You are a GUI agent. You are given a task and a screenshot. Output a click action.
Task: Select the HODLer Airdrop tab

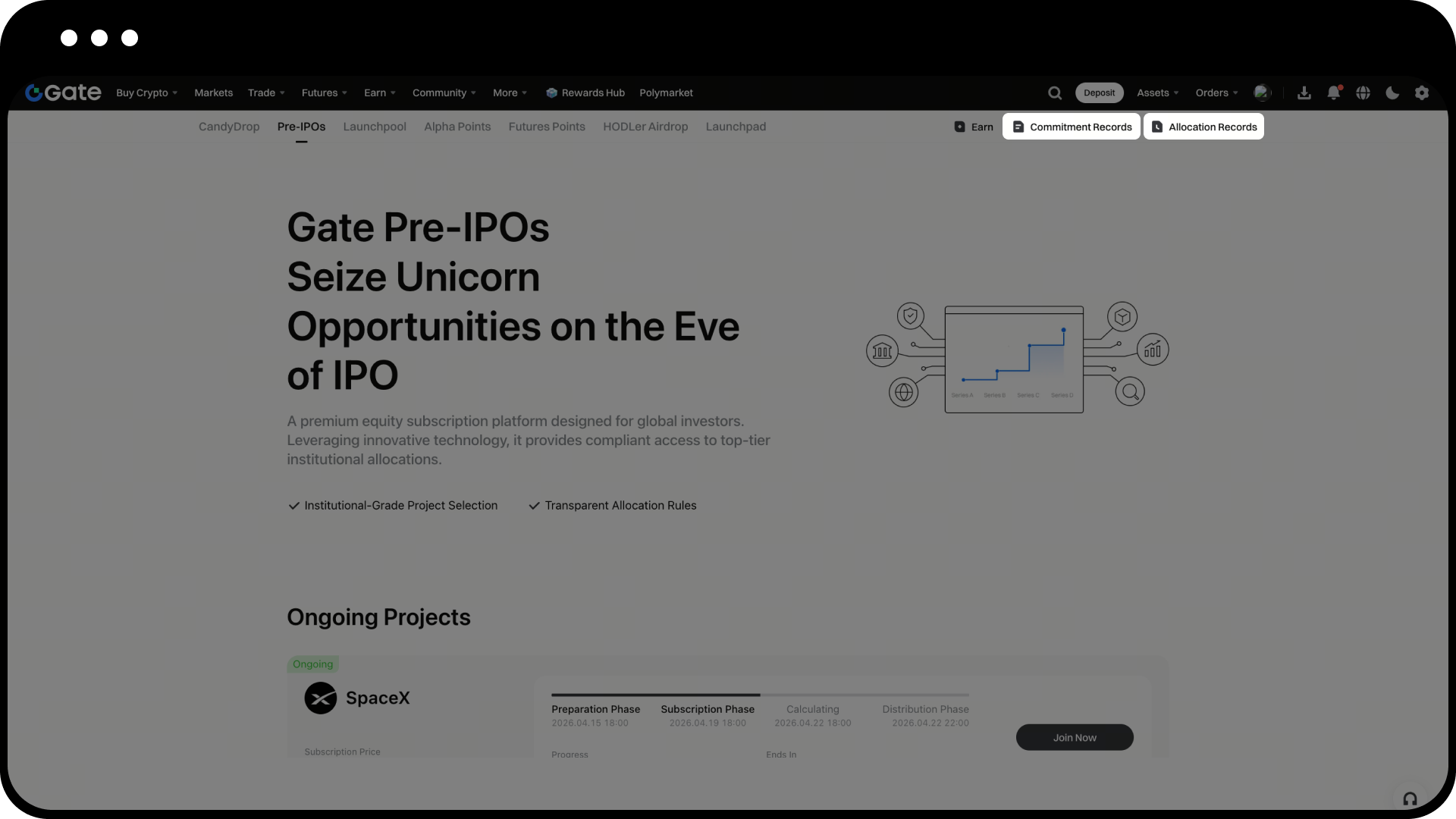pos(645,127)
